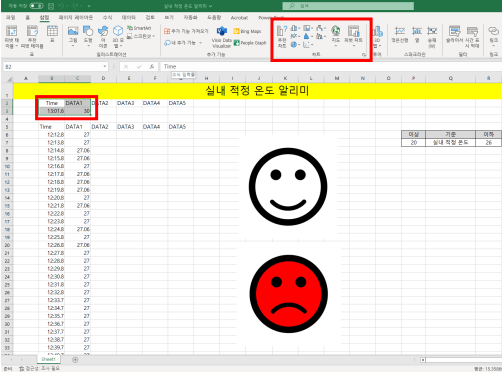Open the Bing Maps add-in
This screenshot has height=378, width=502.
247,31
